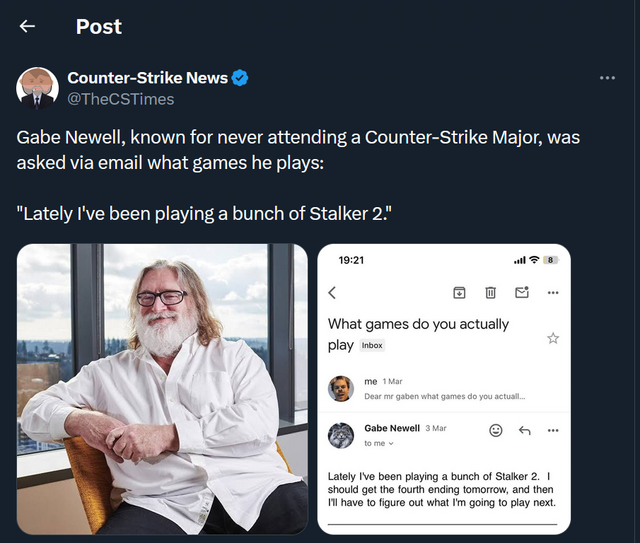The width and height of the screenshot is (640, 543).
Task: Click the reply arrow on Gabe Newell's message
Action: [524, 430]
